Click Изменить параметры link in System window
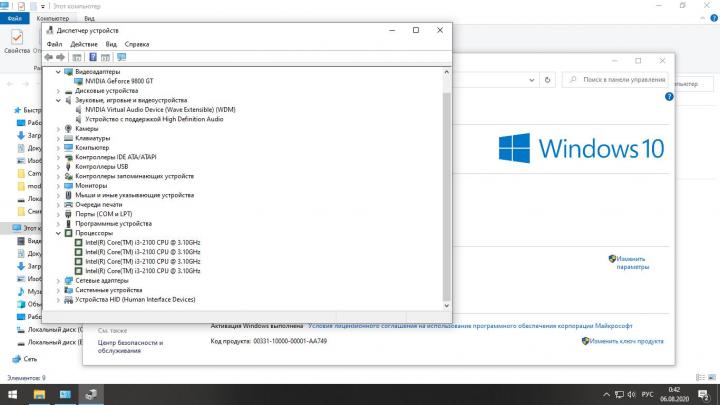The height and width of the screenshot is (405, 720). pos(632,263)
